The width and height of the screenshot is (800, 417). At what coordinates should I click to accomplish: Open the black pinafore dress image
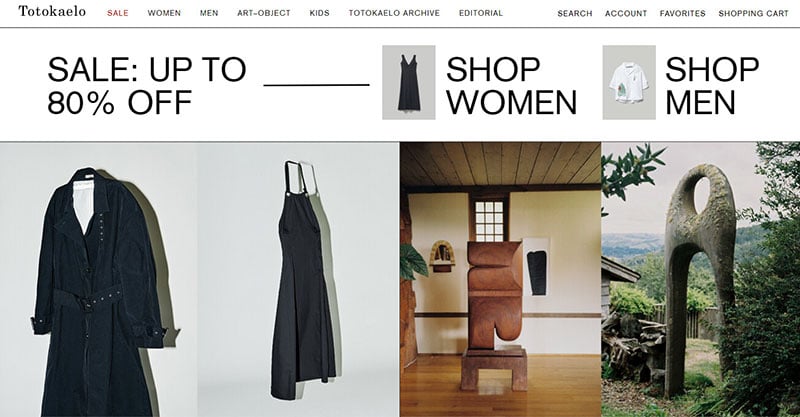[298, 279]
